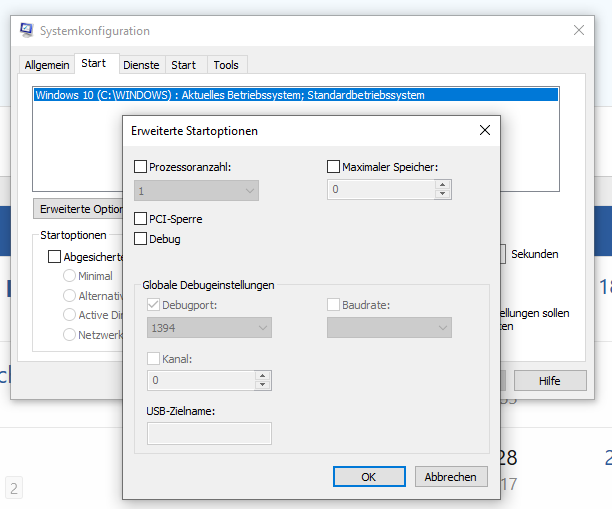Select the Netzwerk radio option
Screen dimensions: 612x509
(69, 335)
